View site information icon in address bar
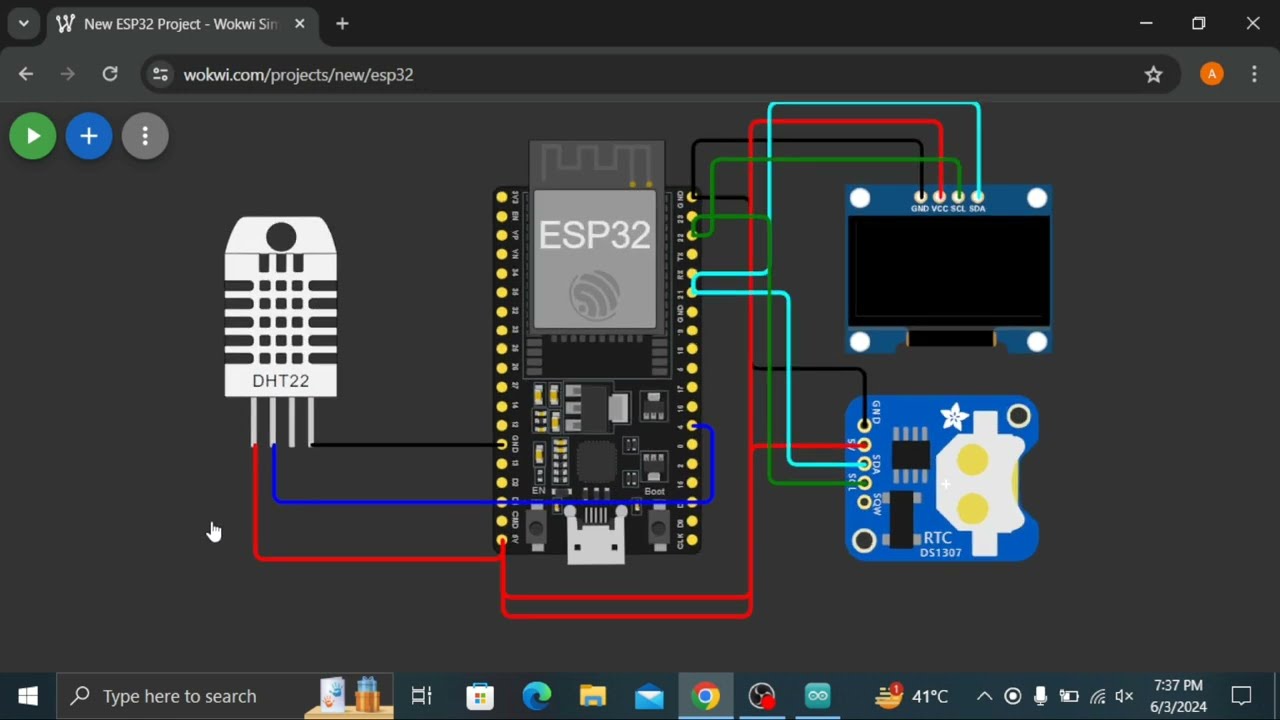Screen dimensions: 1280x720 pos(160,74)
